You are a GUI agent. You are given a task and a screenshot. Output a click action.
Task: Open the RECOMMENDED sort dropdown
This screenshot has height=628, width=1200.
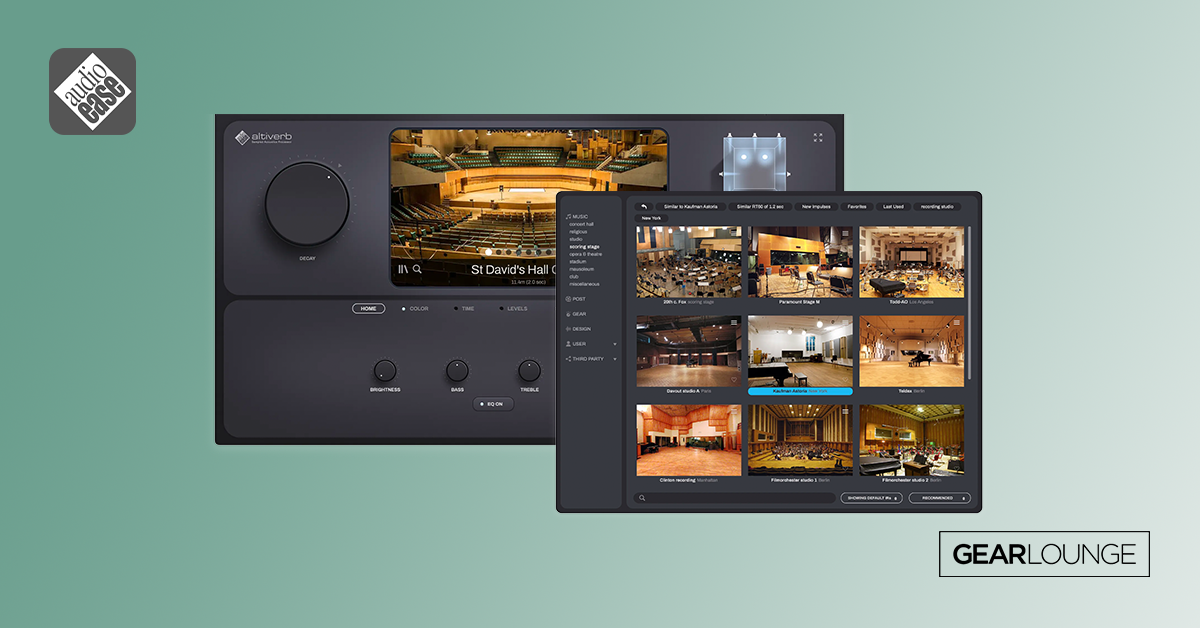click(x=939, y=497)
